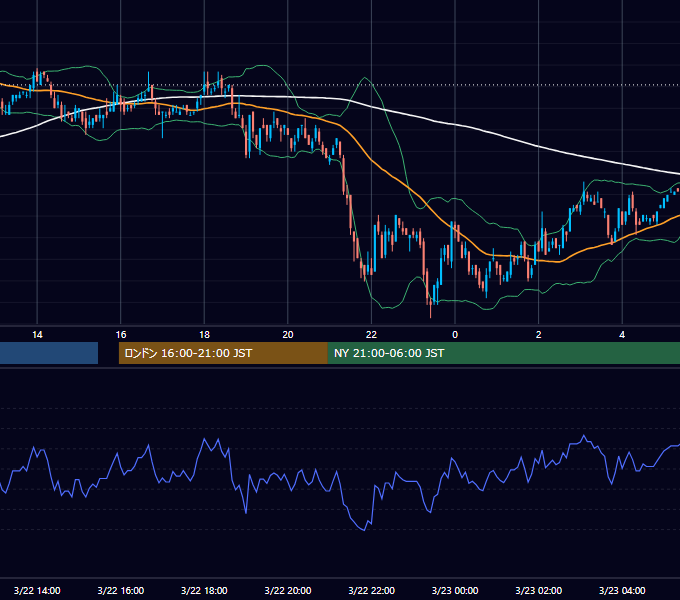Select the 3/23 02:00 time axis label
Screen dimensions: 680x600
click(x=539, y=590)
